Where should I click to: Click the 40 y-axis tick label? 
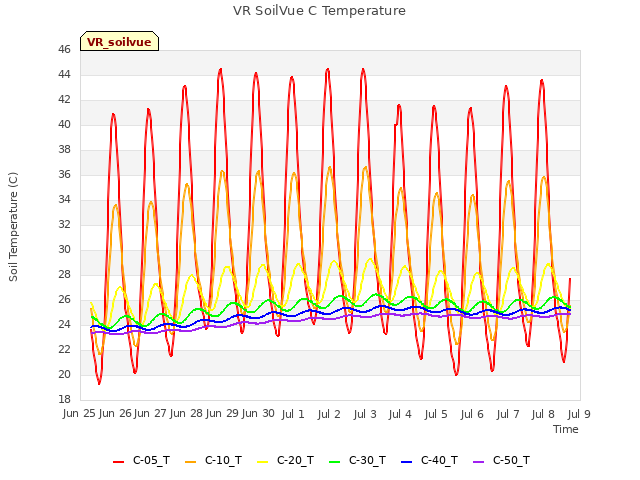(x=64, y=124)
